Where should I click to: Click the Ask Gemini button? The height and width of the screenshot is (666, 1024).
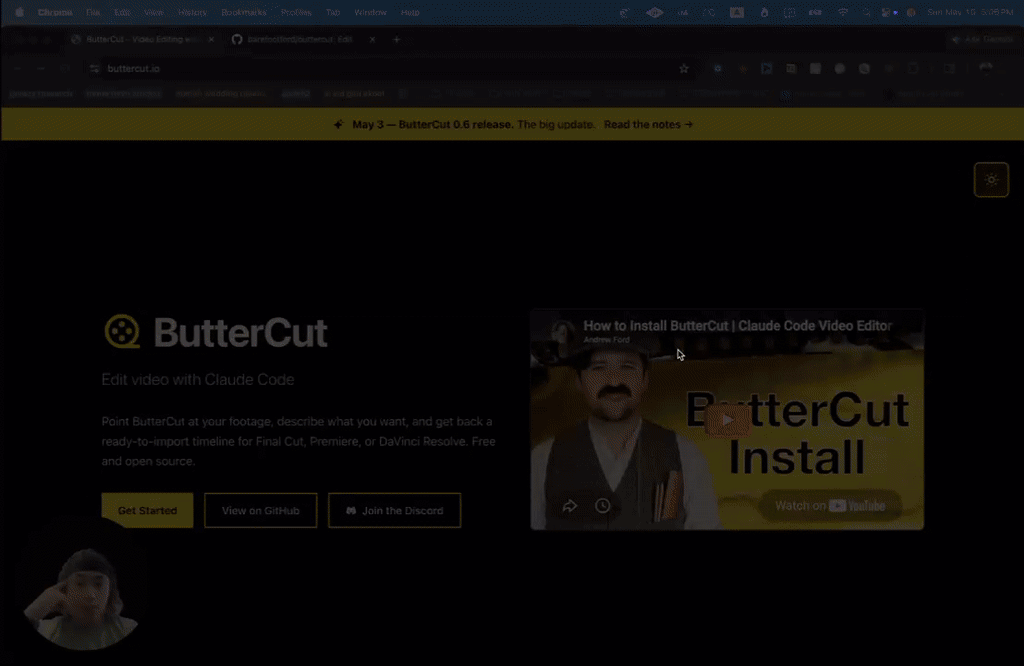point(982,39)
